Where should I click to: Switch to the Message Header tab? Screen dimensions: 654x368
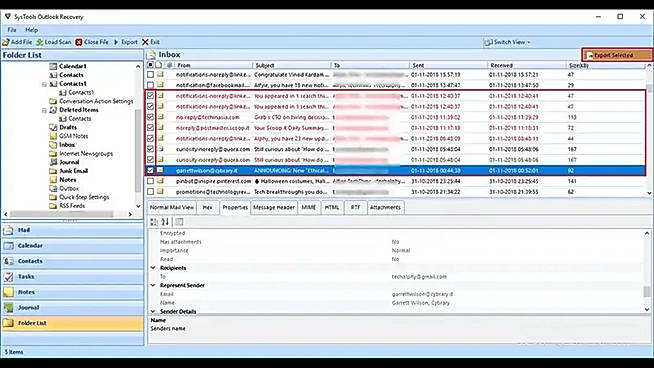(274, 207)
